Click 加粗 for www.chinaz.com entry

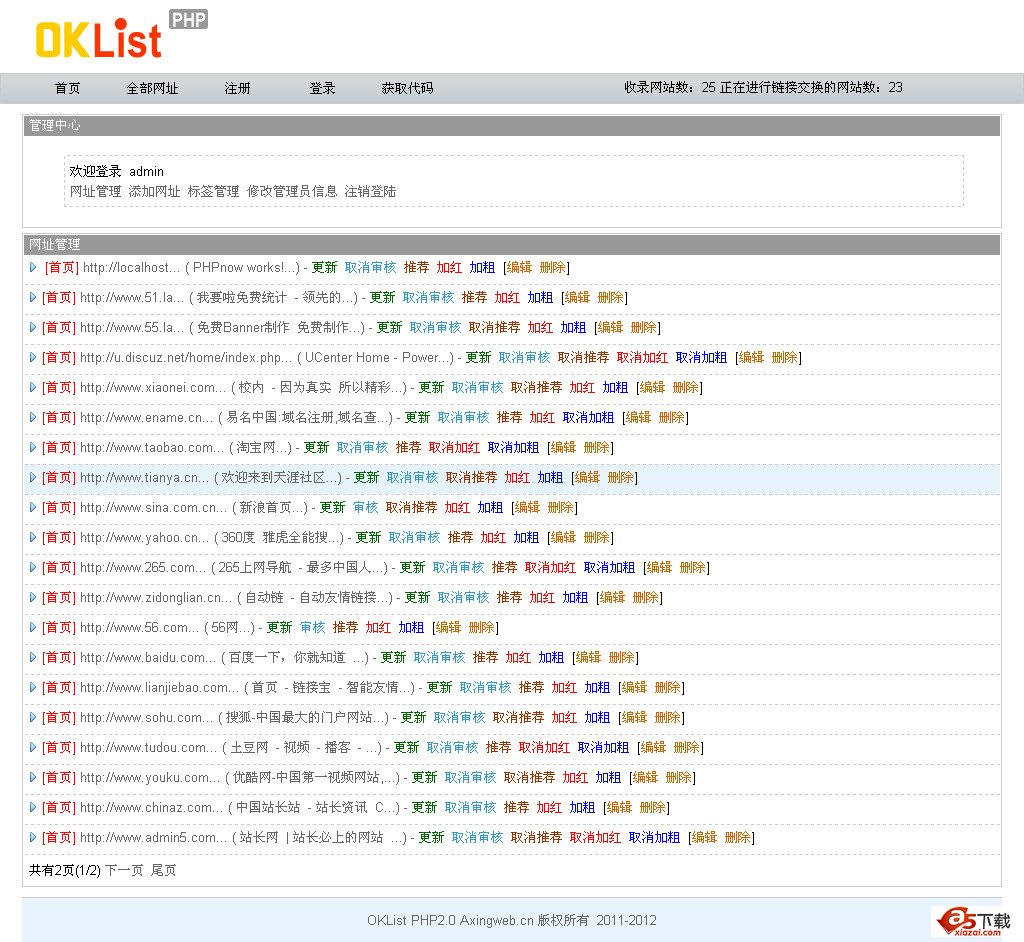[x=582, y=807]
